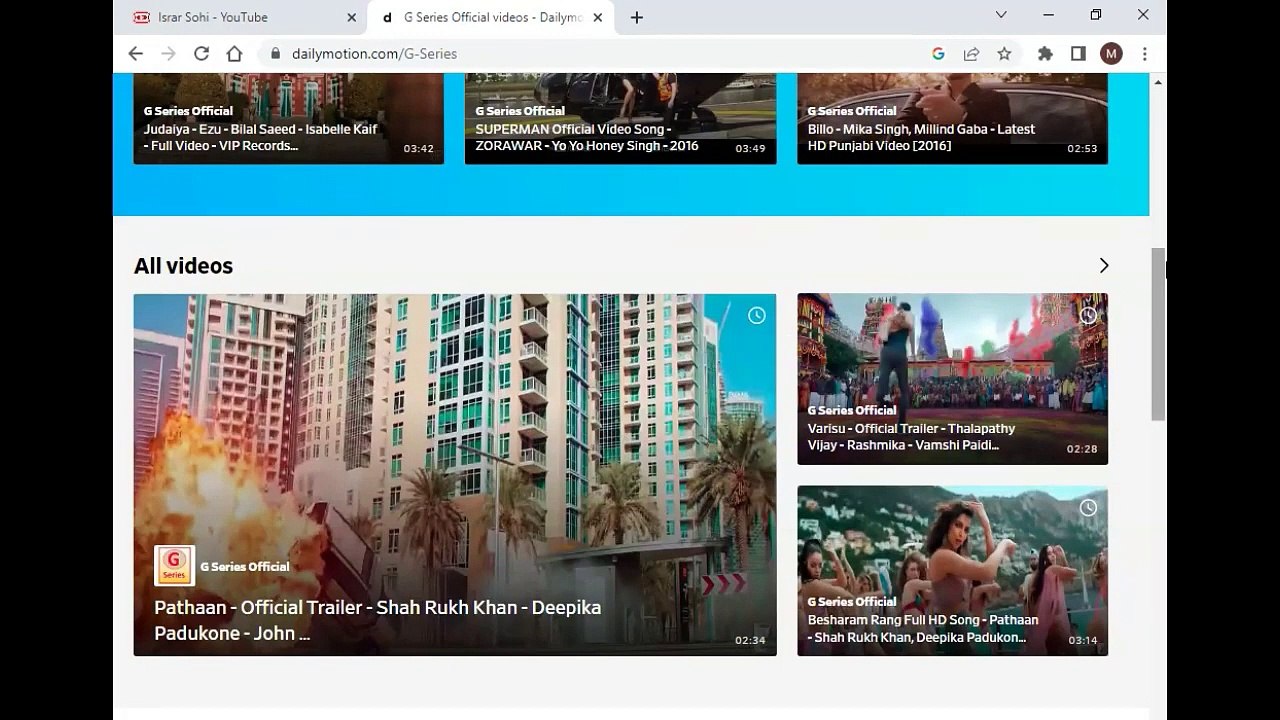This screenshot has height=720, width=1280.
Task: Add Besharam Rang song to Watch Later
Action: pyautogui.click(x=1088, y=508)
